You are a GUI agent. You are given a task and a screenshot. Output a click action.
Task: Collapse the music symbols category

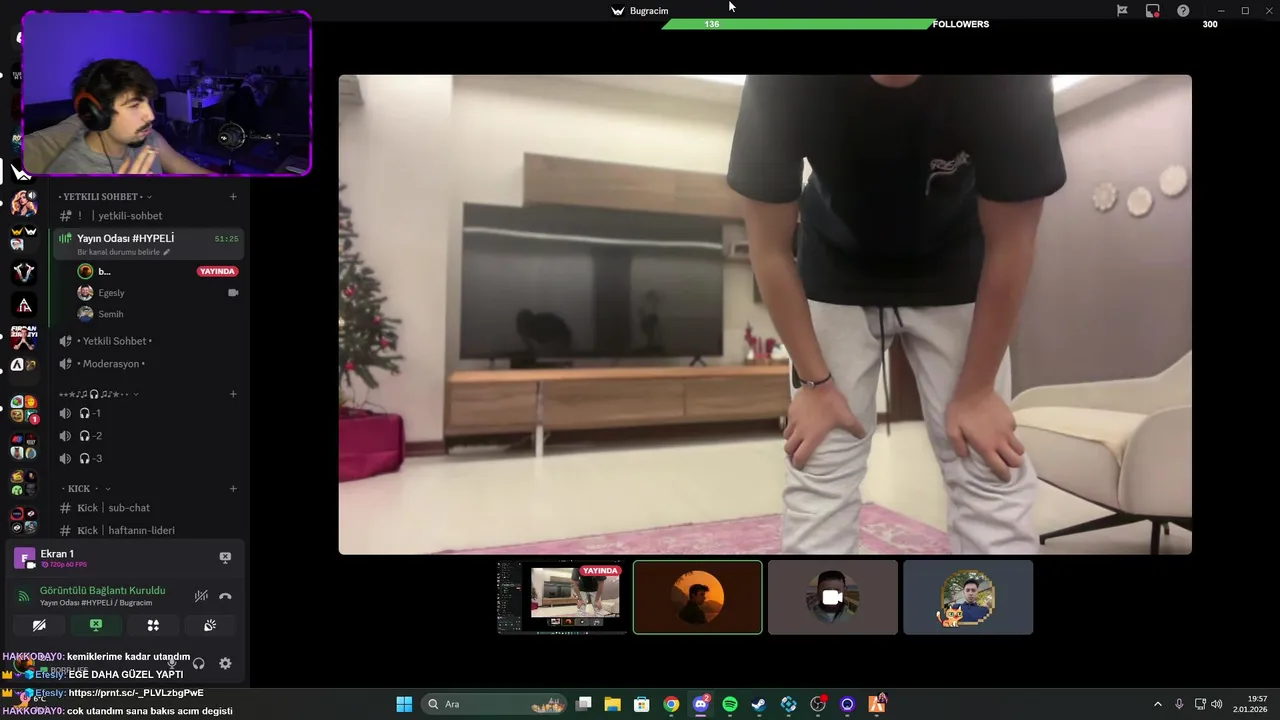98,394
